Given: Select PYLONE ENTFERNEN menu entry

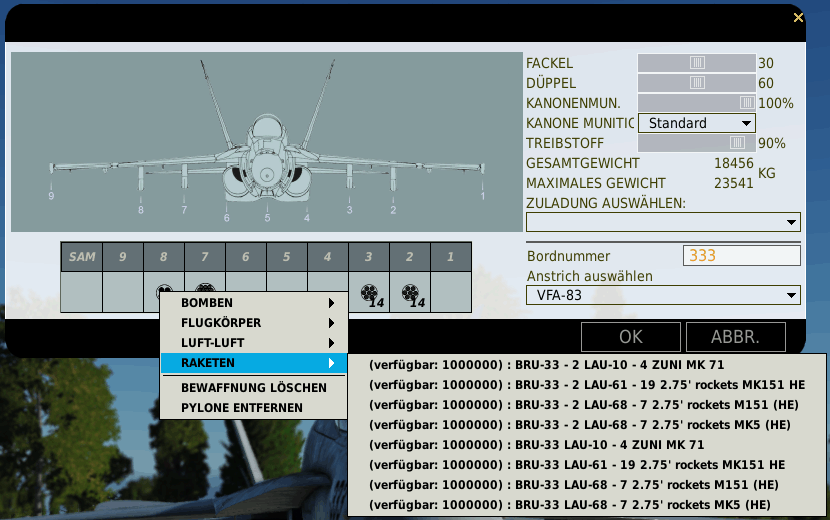Looking at the screenshot, I should pos(254,408).
